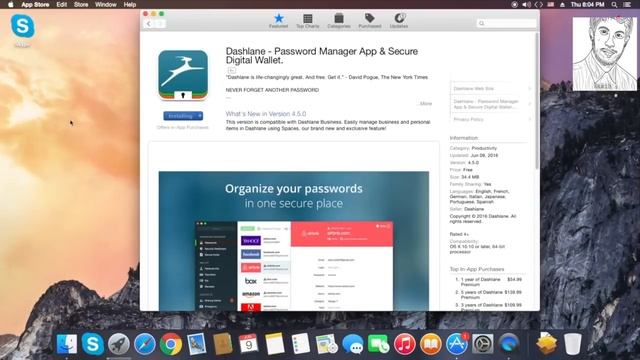The width and height of the screenshot is (640, 360).
Task: Expand description with the More link
Action: (425, 104)
